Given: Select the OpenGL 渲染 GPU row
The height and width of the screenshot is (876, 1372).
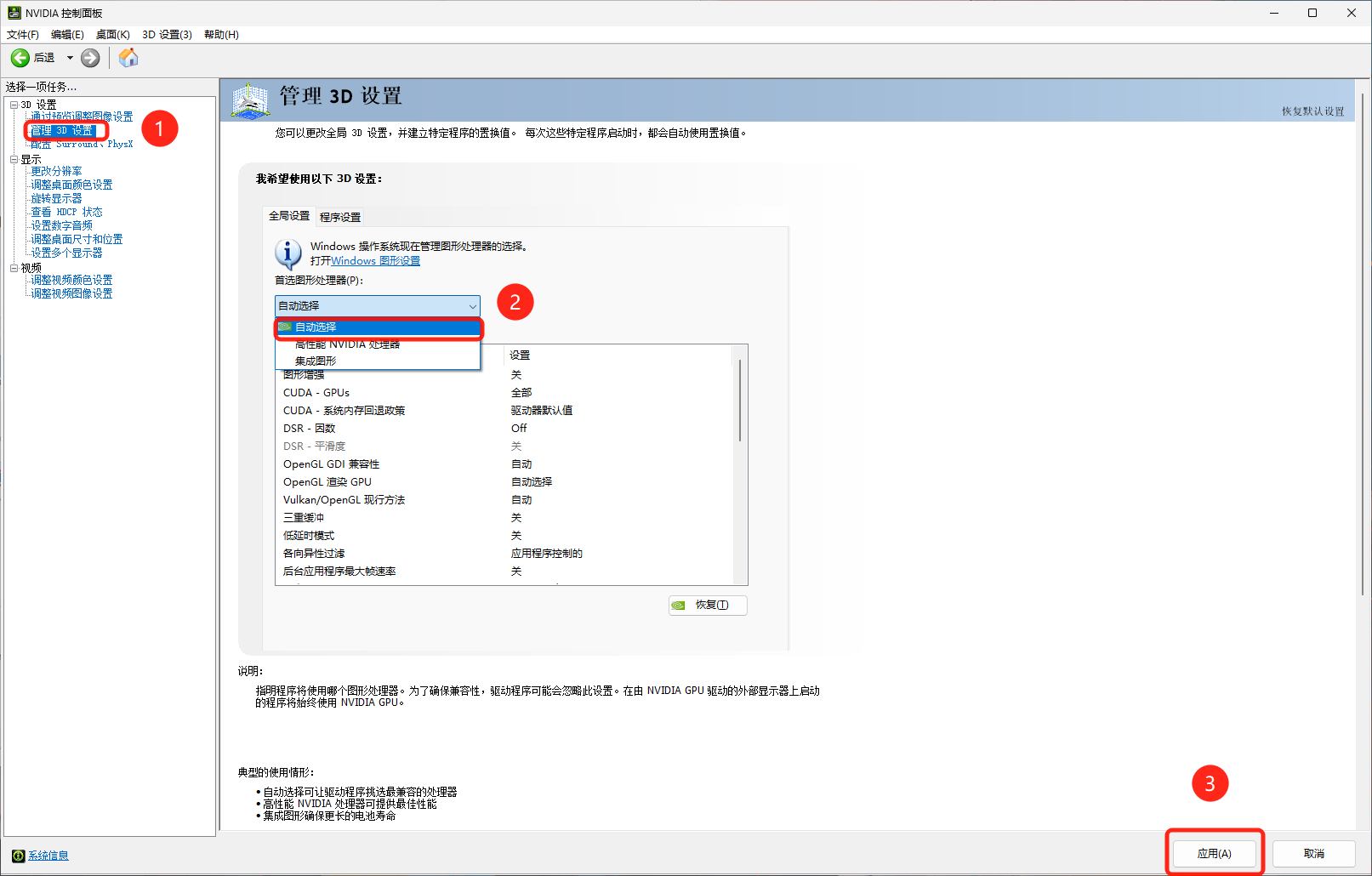Looking at the screenshot, I should 504,482.
